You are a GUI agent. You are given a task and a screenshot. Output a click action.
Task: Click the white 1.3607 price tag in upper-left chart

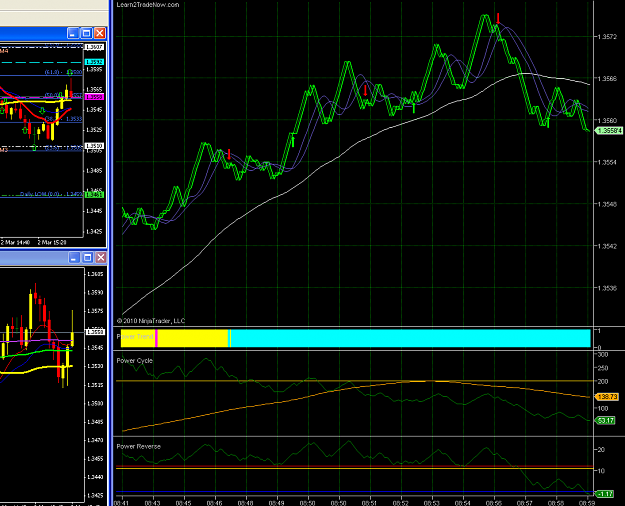94,47
